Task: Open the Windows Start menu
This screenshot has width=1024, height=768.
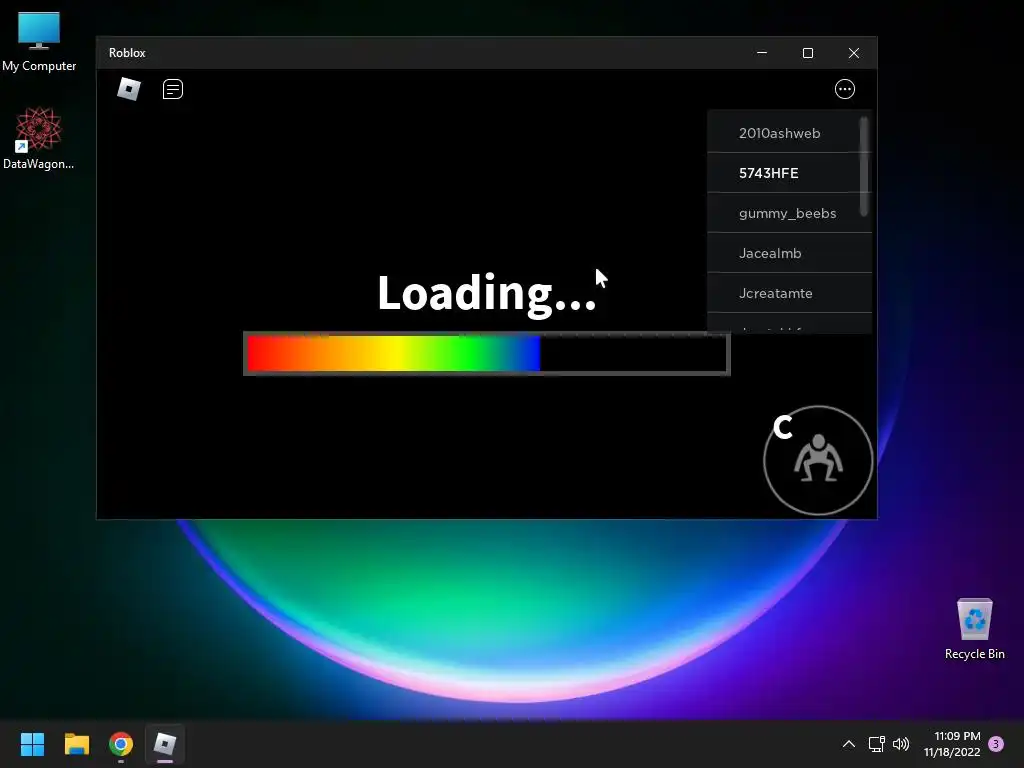Action: pyautogui.click(x=33, y=744)
